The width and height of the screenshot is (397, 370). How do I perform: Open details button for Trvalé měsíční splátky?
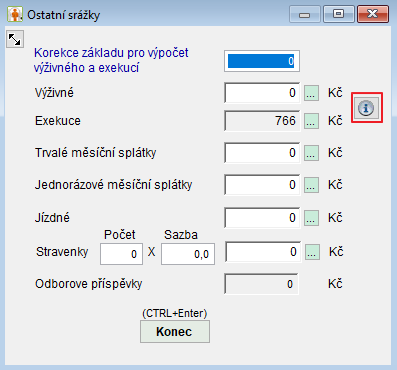[311, 153]
